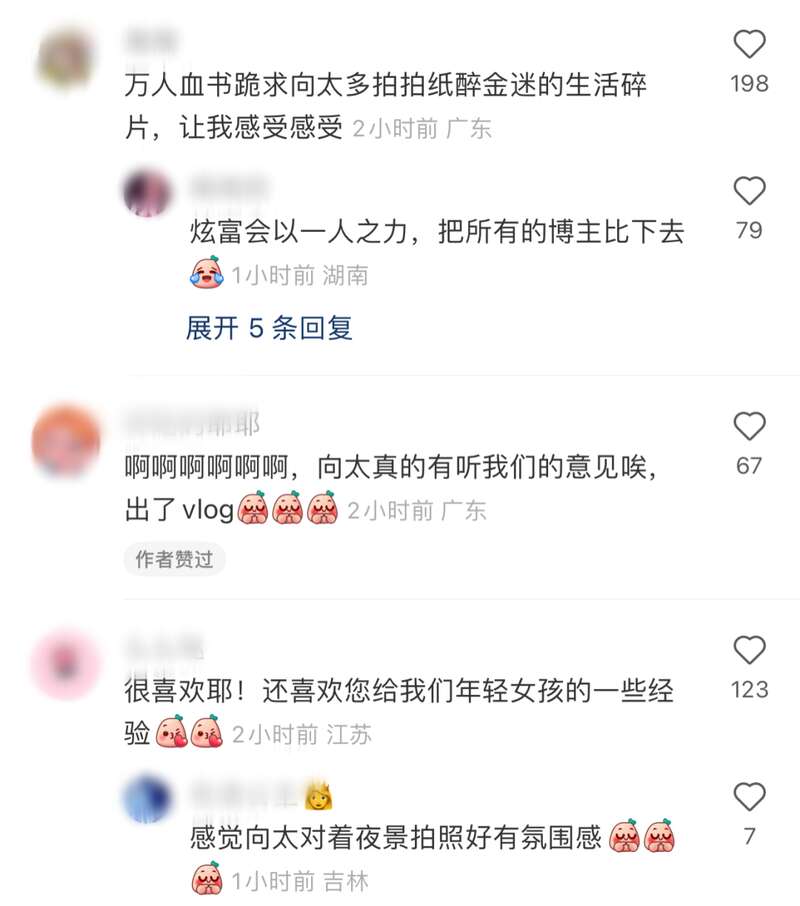Tap the heart on the 67-like comment
Screen dimensions: 800x906
(749, 426)
